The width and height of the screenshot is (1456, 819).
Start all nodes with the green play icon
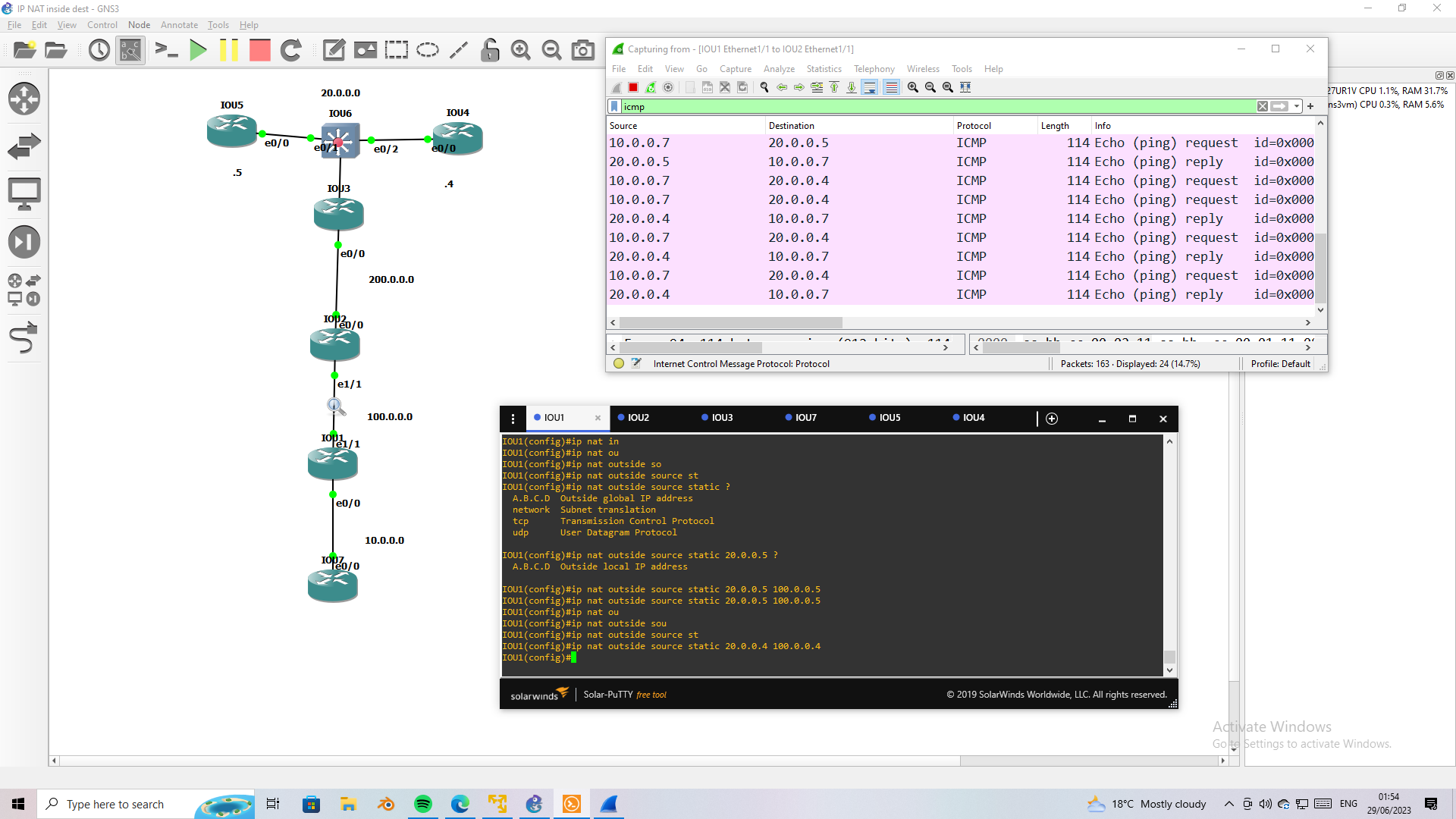198,50
